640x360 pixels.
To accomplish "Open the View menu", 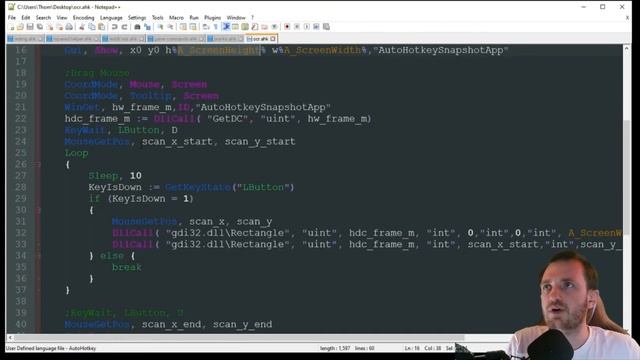I will [x=62, y=18].
